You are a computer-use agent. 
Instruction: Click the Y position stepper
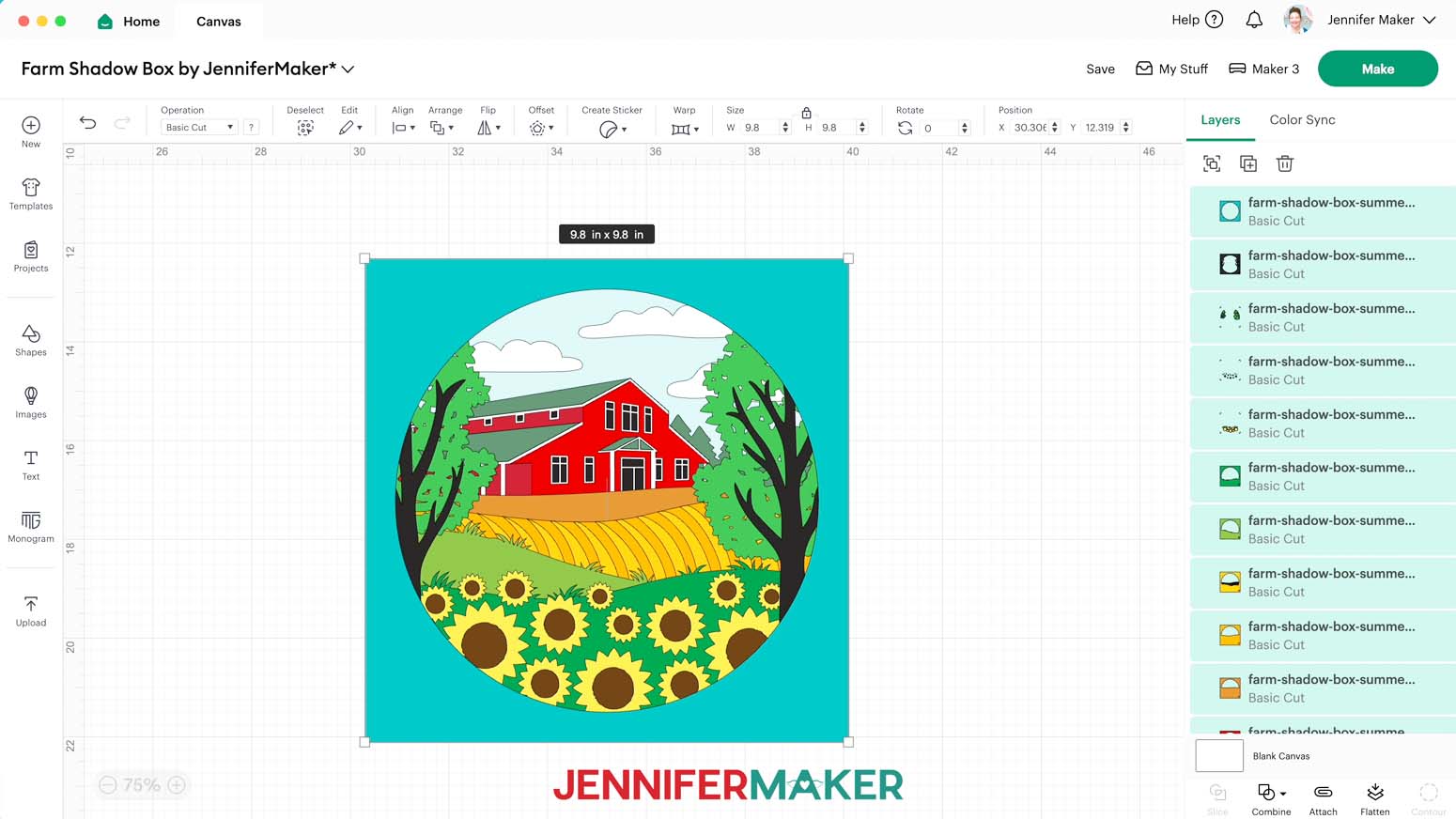[1125, 128]
